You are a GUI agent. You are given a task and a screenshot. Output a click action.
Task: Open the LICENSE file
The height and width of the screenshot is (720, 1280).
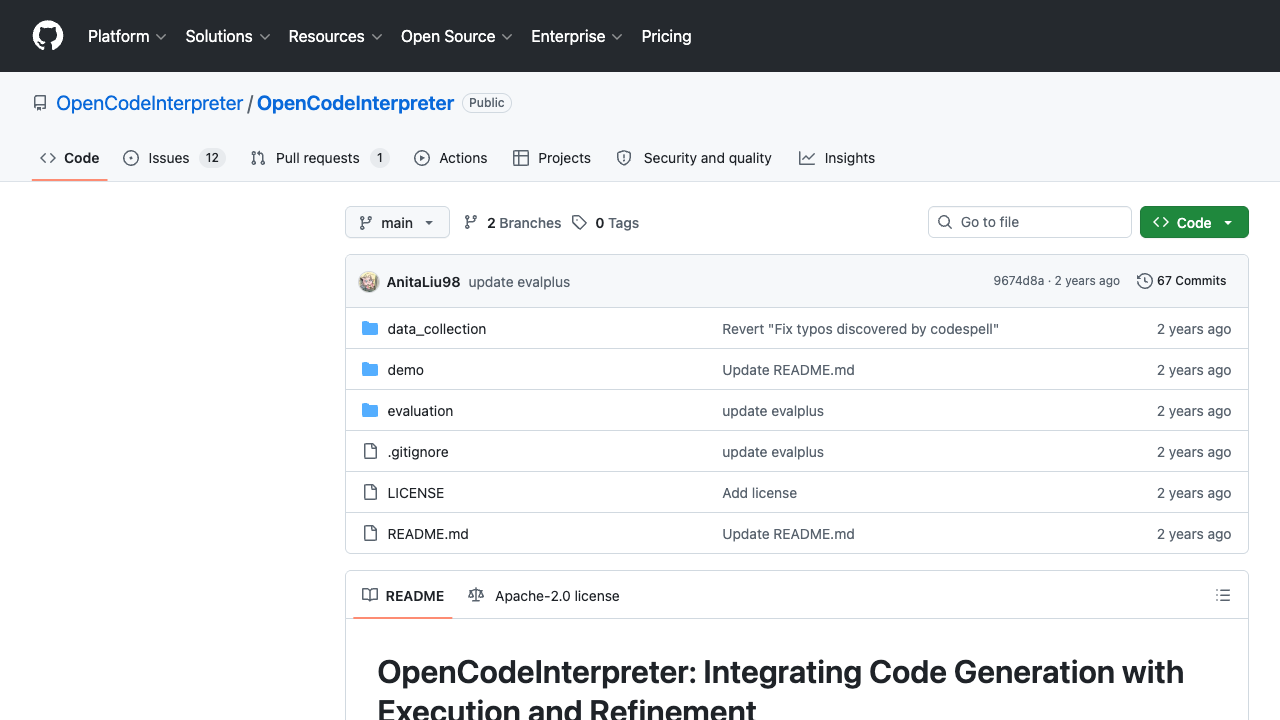(x=416, y=493)
